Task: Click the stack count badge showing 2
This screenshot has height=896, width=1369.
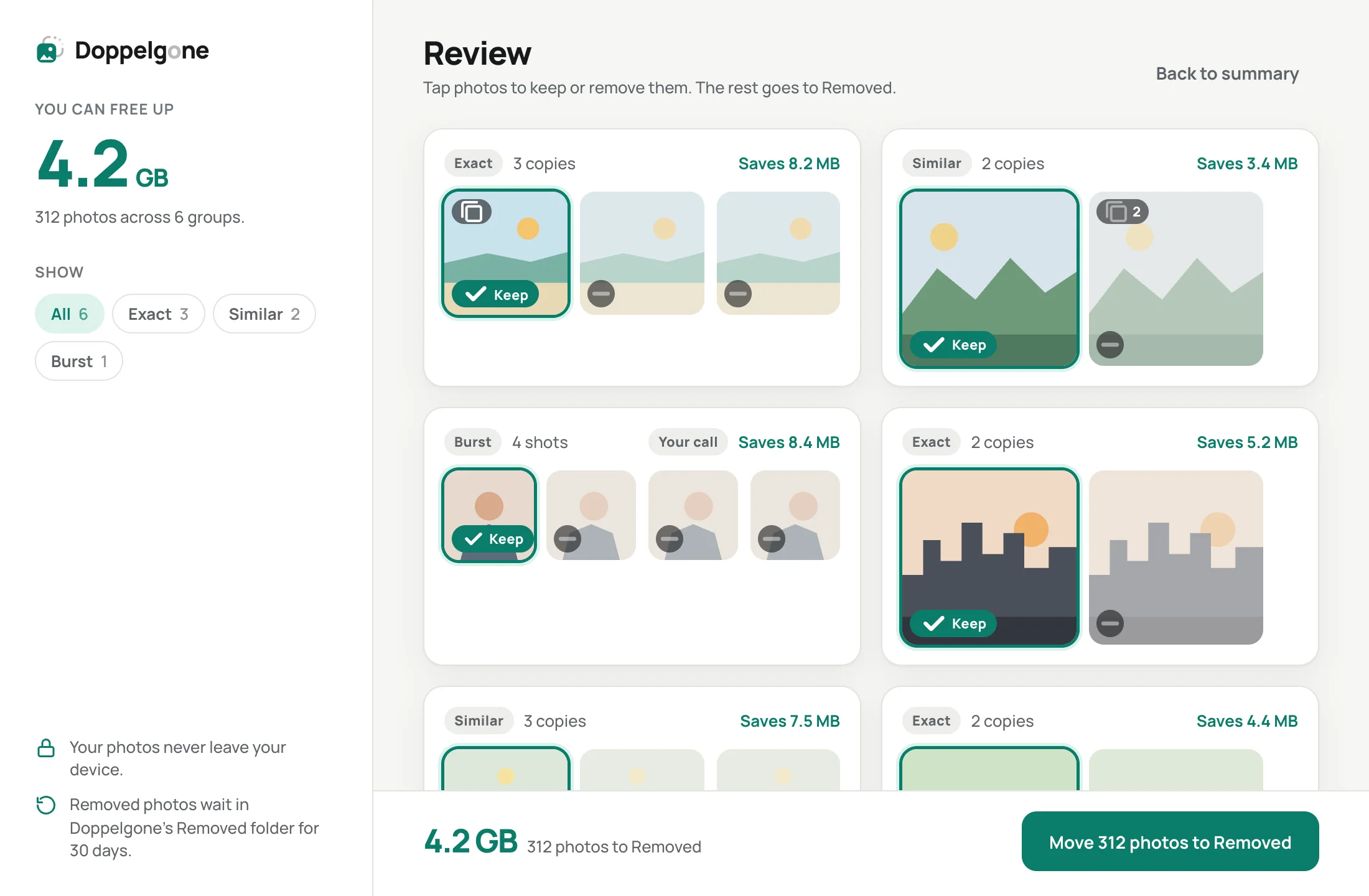Action: (x=1123, y=212)
